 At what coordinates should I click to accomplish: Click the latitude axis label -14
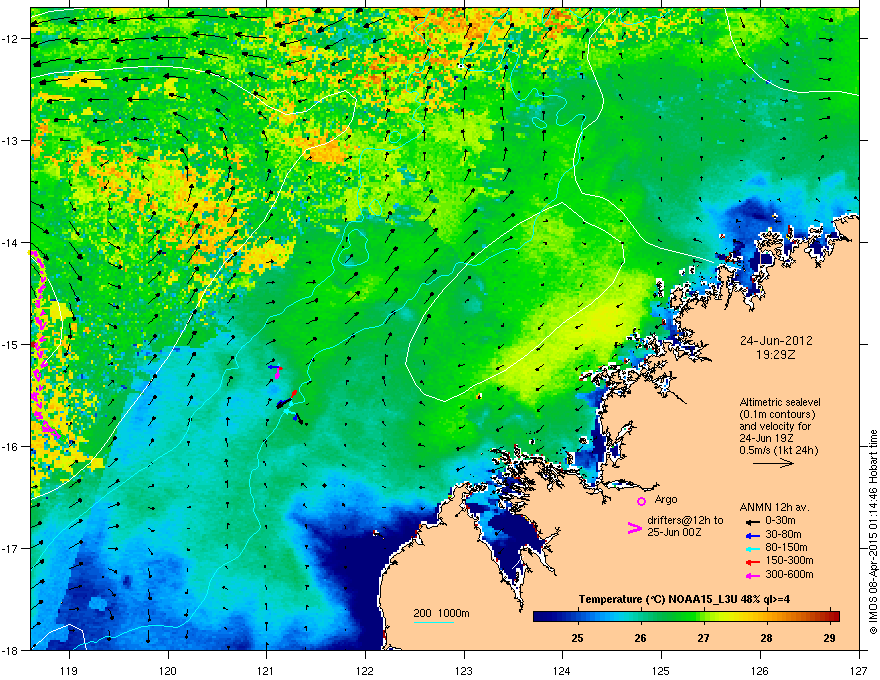(x=10, y=242)
